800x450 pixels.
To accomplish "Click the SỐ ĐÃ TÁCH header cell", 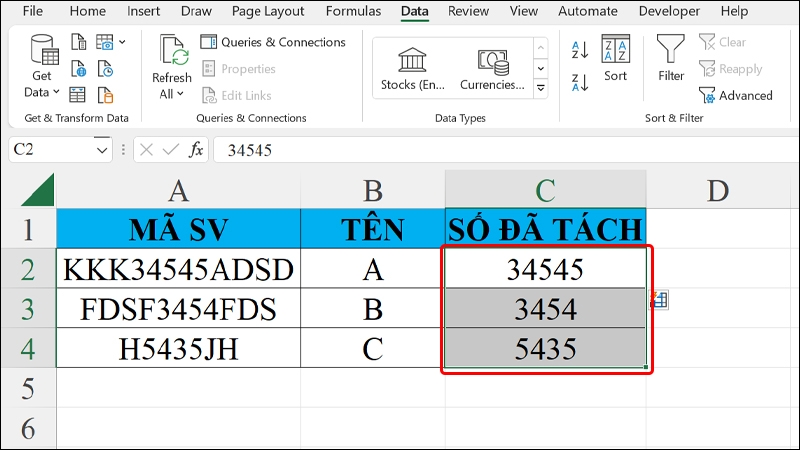I will [545, 229].
